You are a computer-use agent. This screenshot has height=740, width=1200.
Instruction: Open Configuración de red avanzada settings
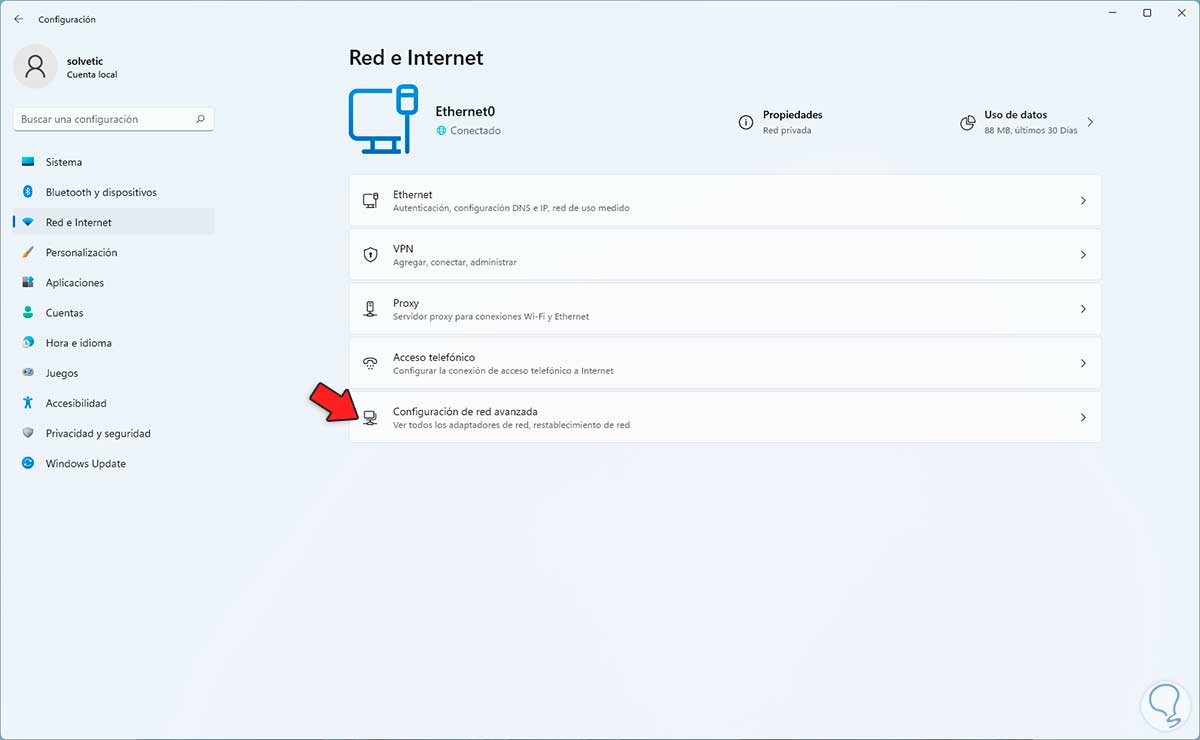725,417
